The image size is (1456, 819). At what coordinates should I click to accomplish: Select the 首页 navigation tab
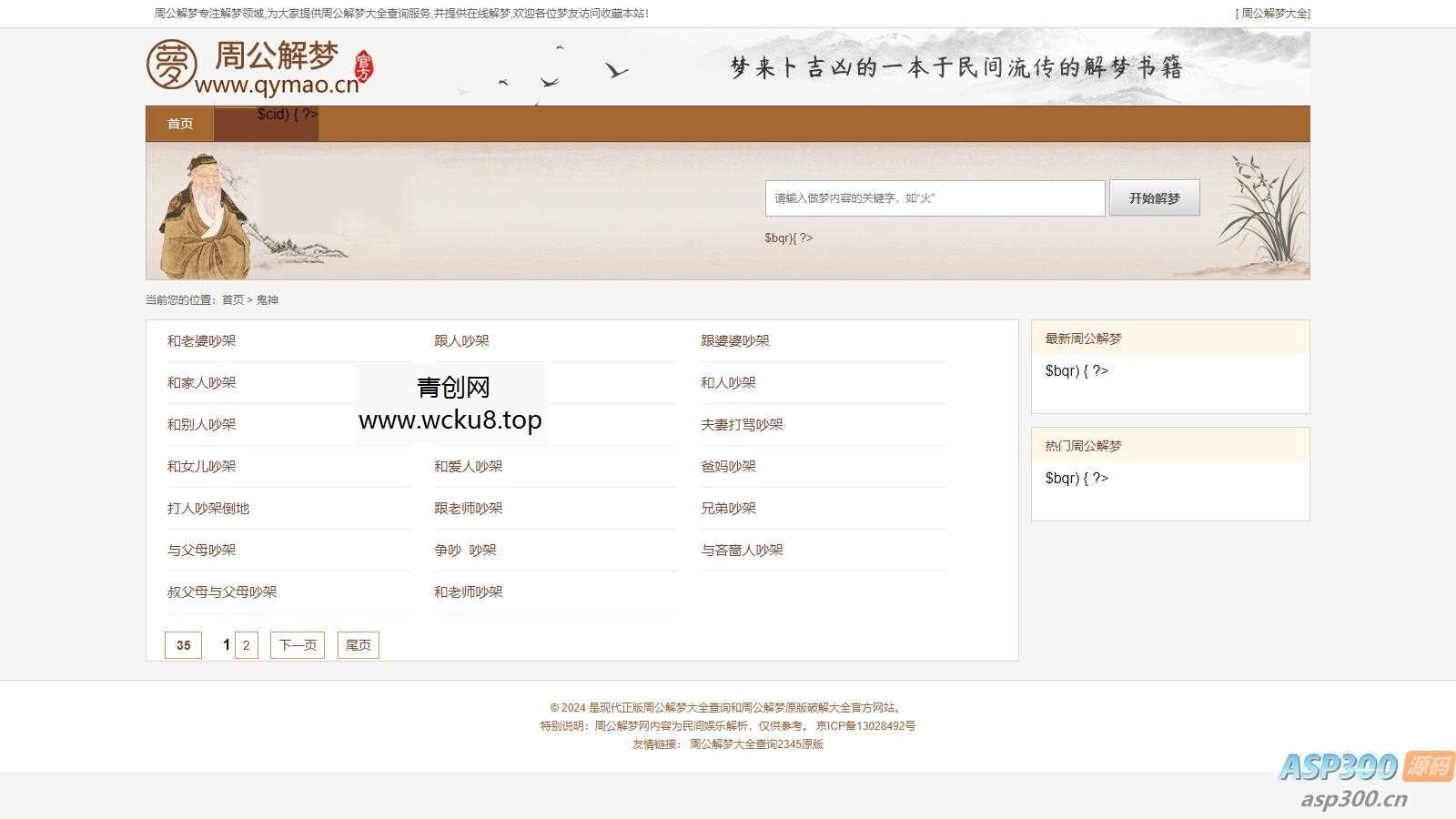coord(178,124)
